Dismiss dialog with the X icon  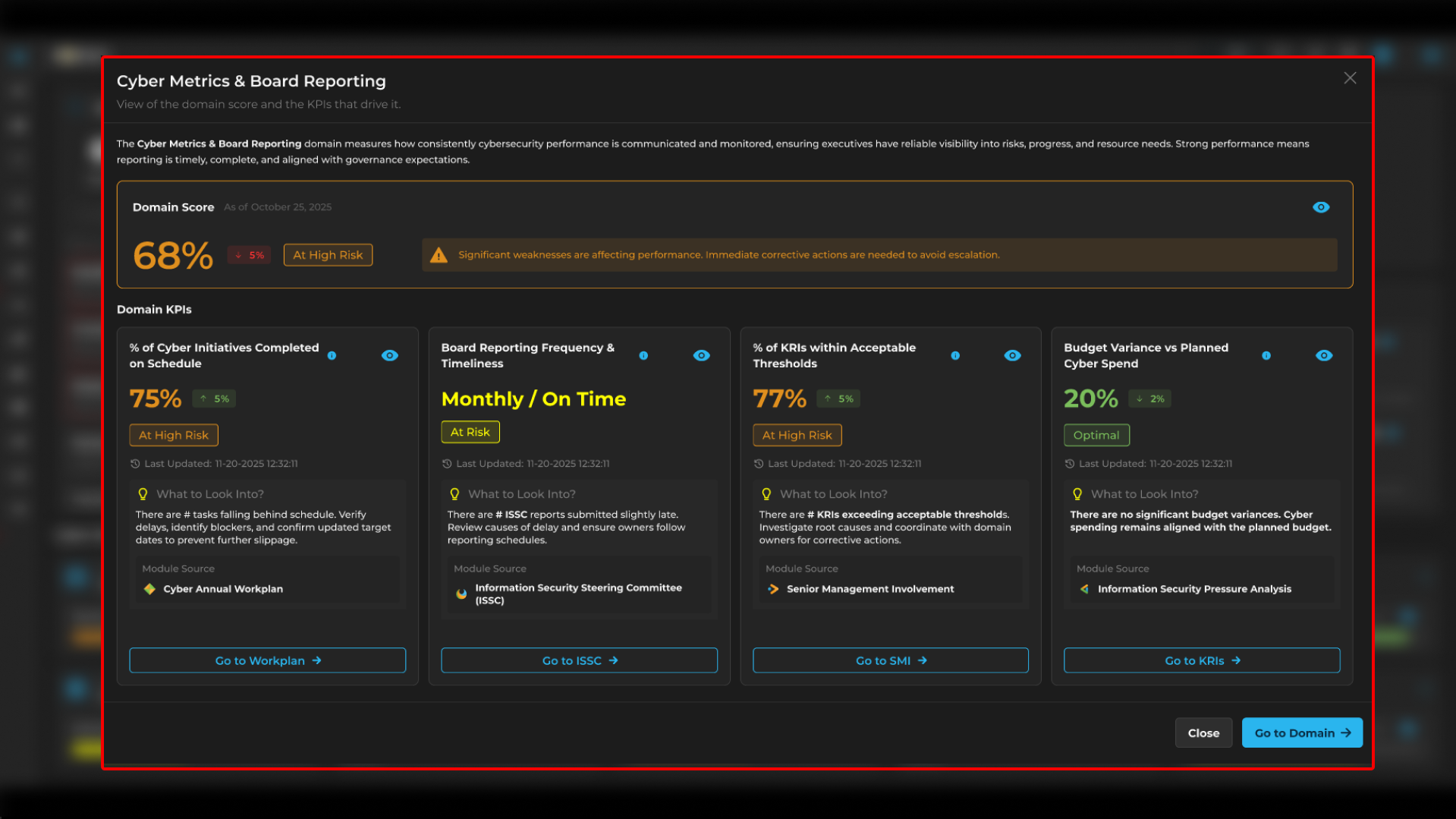(x=1350, y=78)
